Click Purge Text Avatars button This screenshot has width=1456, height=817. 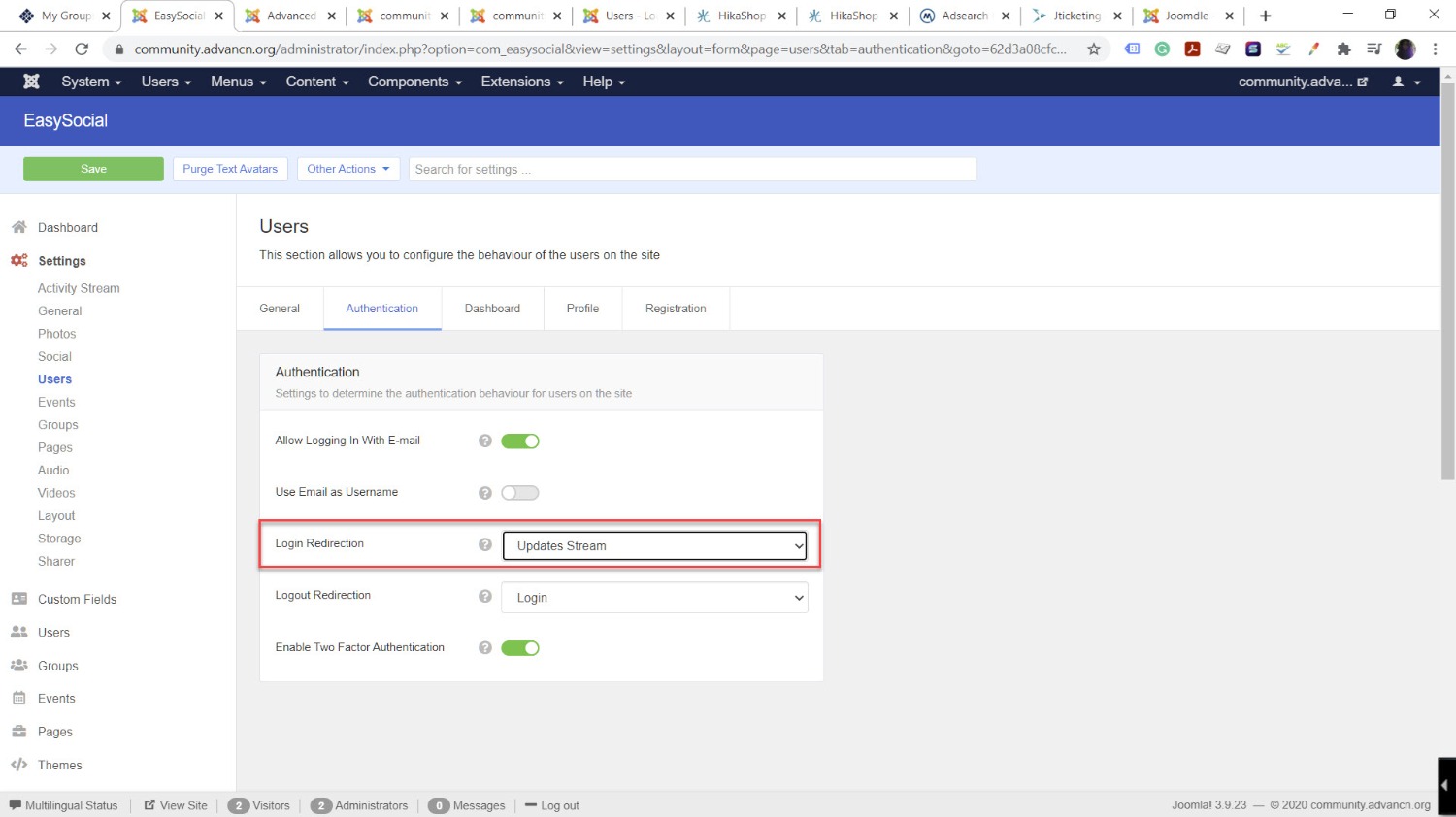230,169
